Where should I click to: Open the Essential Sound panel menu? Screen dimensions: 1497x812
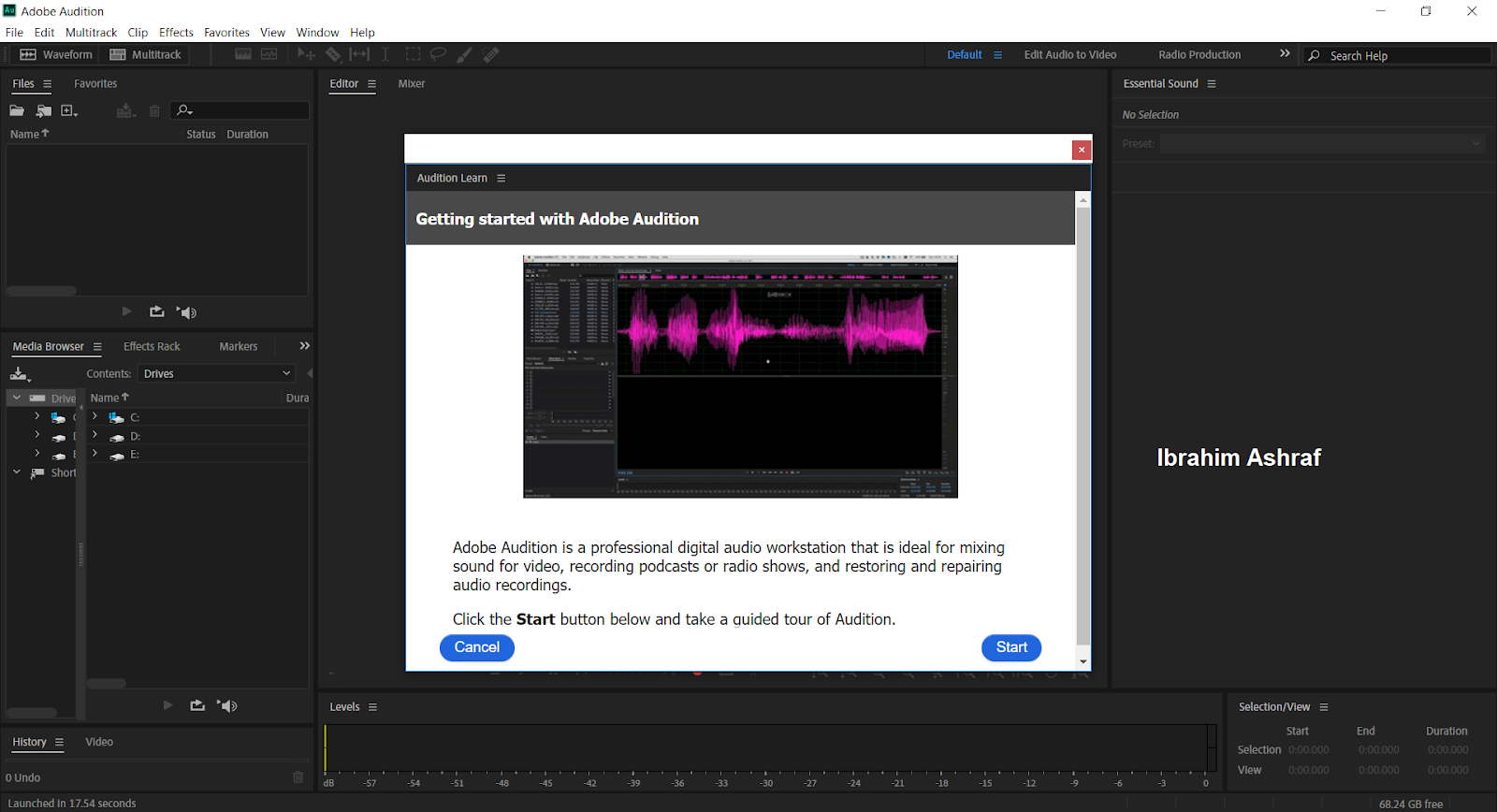point(1212,83)
